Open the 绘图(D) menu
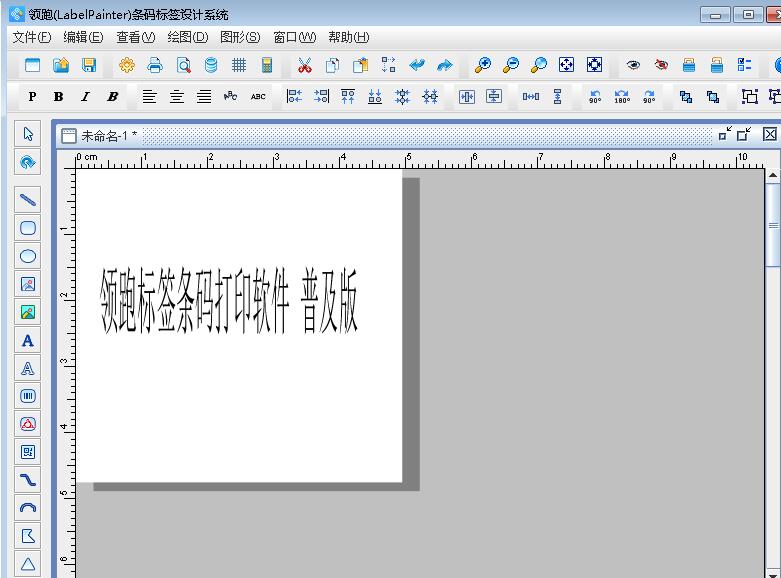Image resolution: width=781 pixels, height=578 pixels. [x=188, y=37]
